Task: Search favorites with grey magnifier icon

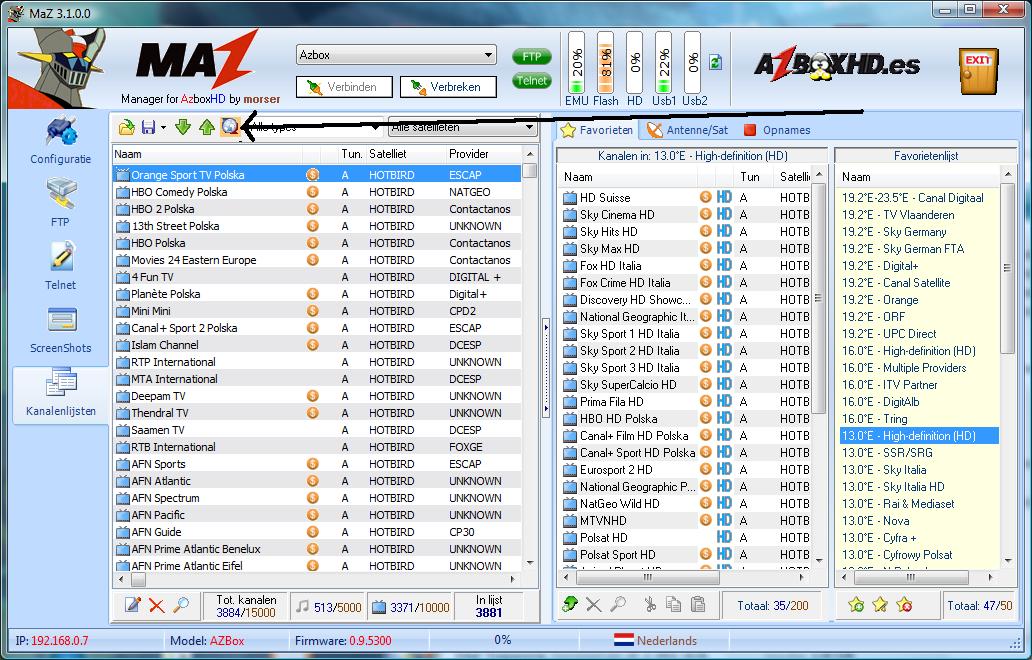Action: click(x=617, y=604)
